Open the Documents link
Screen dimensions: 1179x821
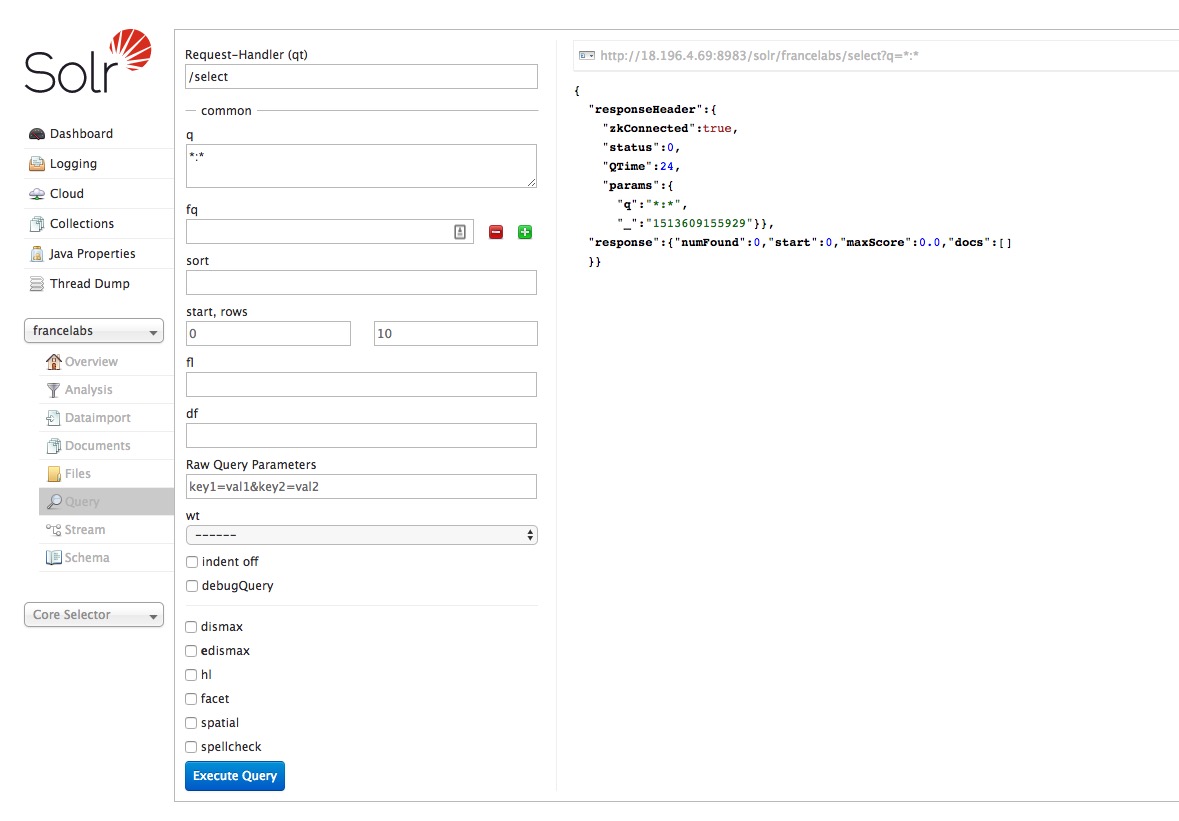point(98,446)
